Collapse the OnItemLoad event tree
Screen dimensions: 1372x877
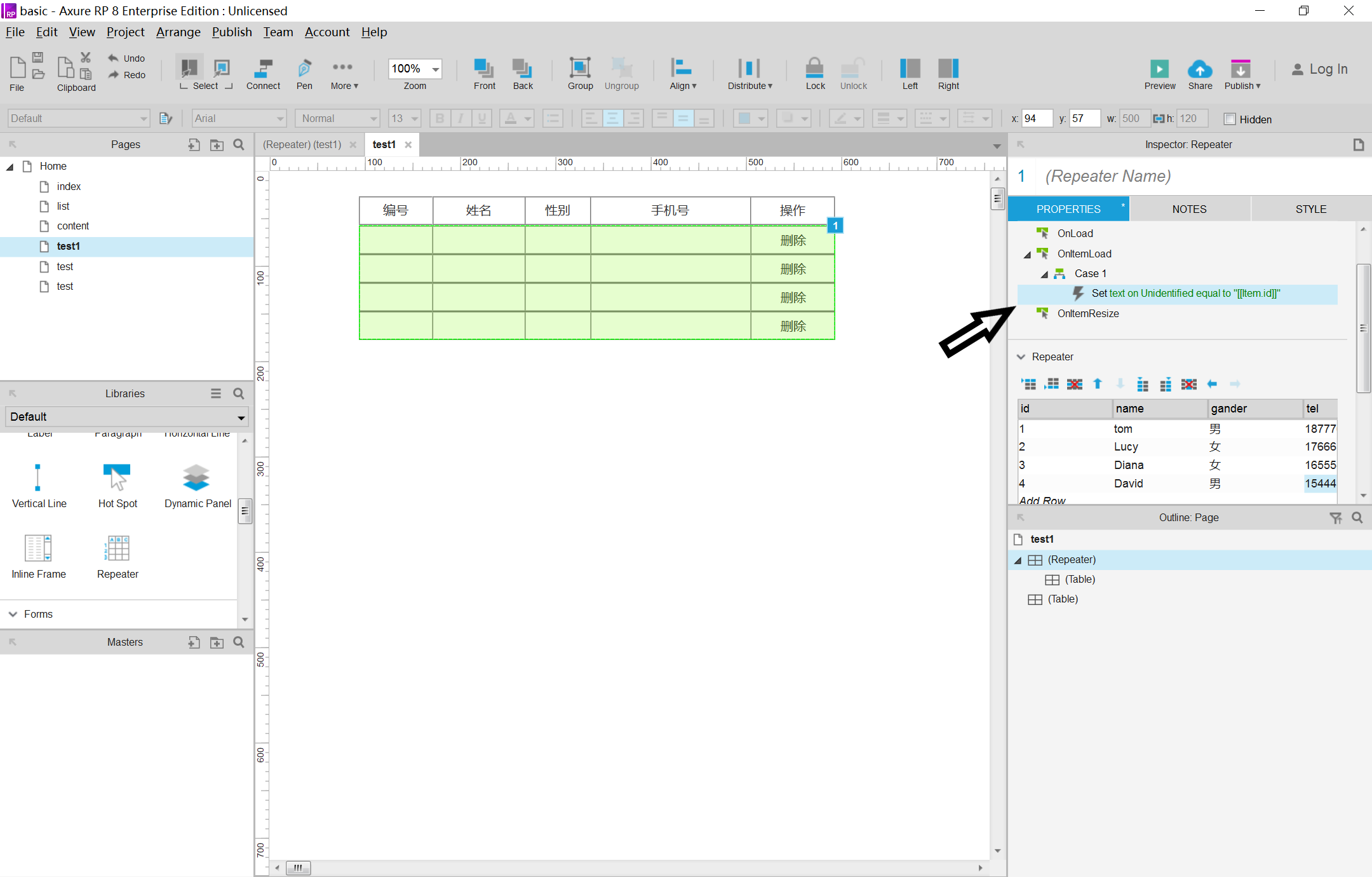tap(1027, 254)
